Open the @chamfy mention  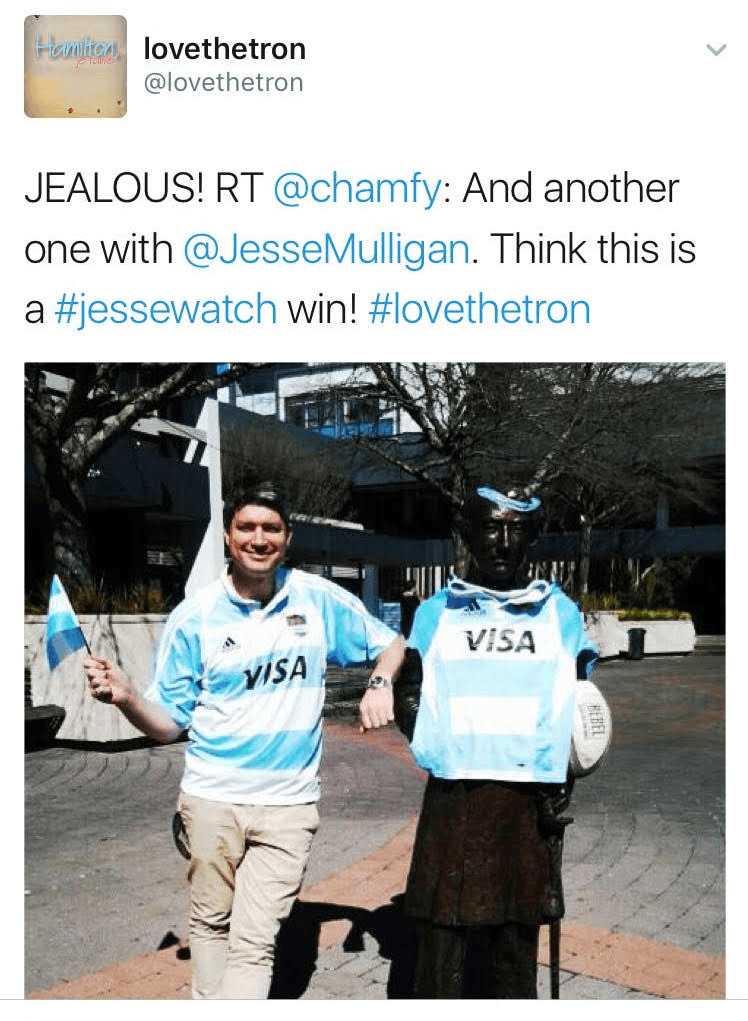[x=358, y=189]
